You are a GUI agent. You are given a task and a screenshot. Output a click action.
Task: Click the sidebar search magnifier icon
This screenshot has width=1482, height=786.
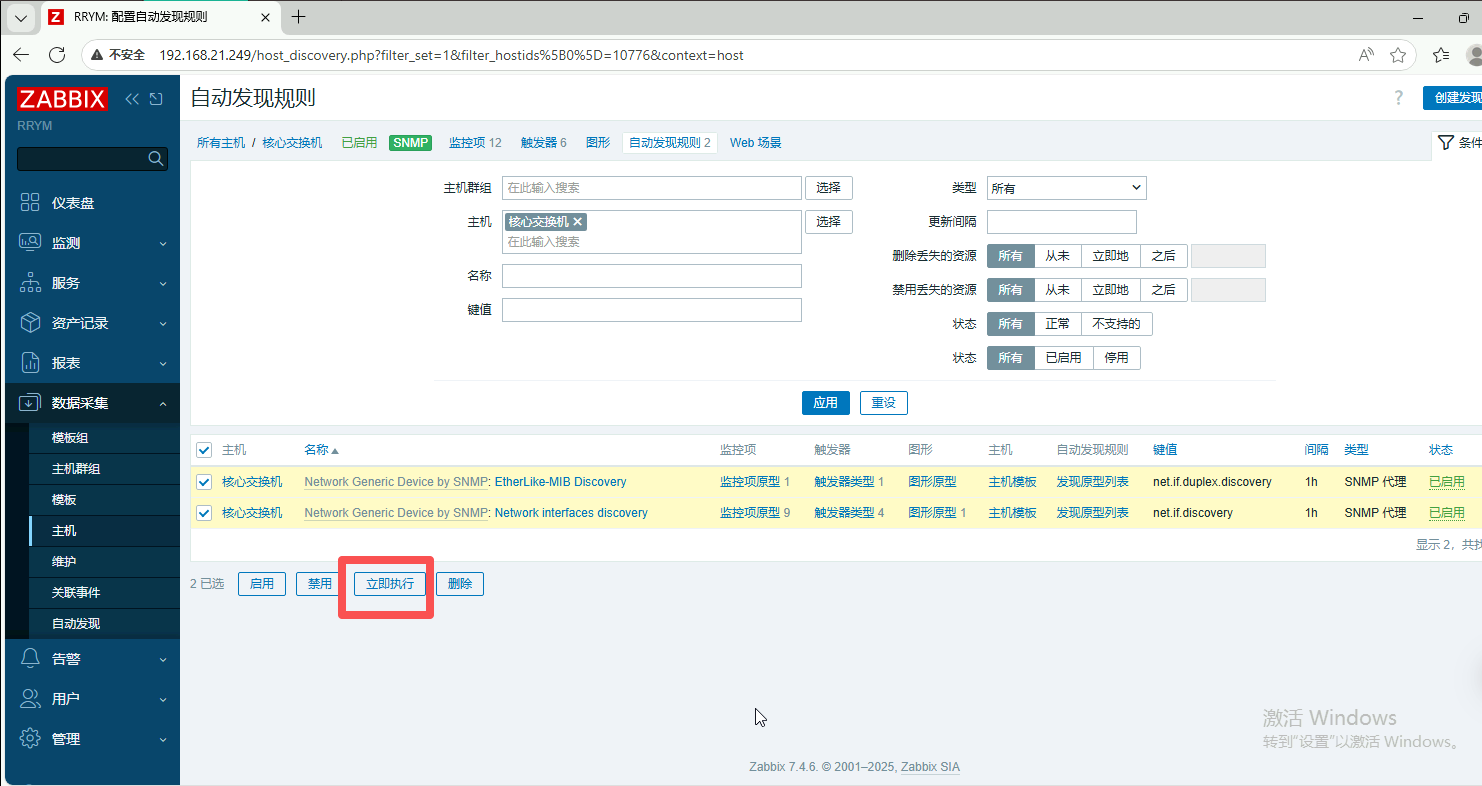(x=155, y=158)
